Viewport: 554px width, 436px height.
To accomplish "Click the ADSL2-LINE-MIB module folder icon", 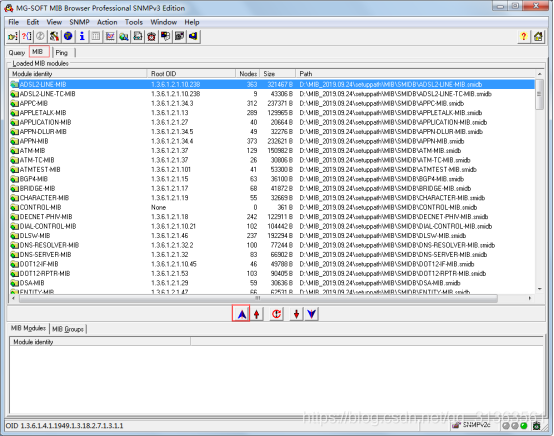I will 14,84.
